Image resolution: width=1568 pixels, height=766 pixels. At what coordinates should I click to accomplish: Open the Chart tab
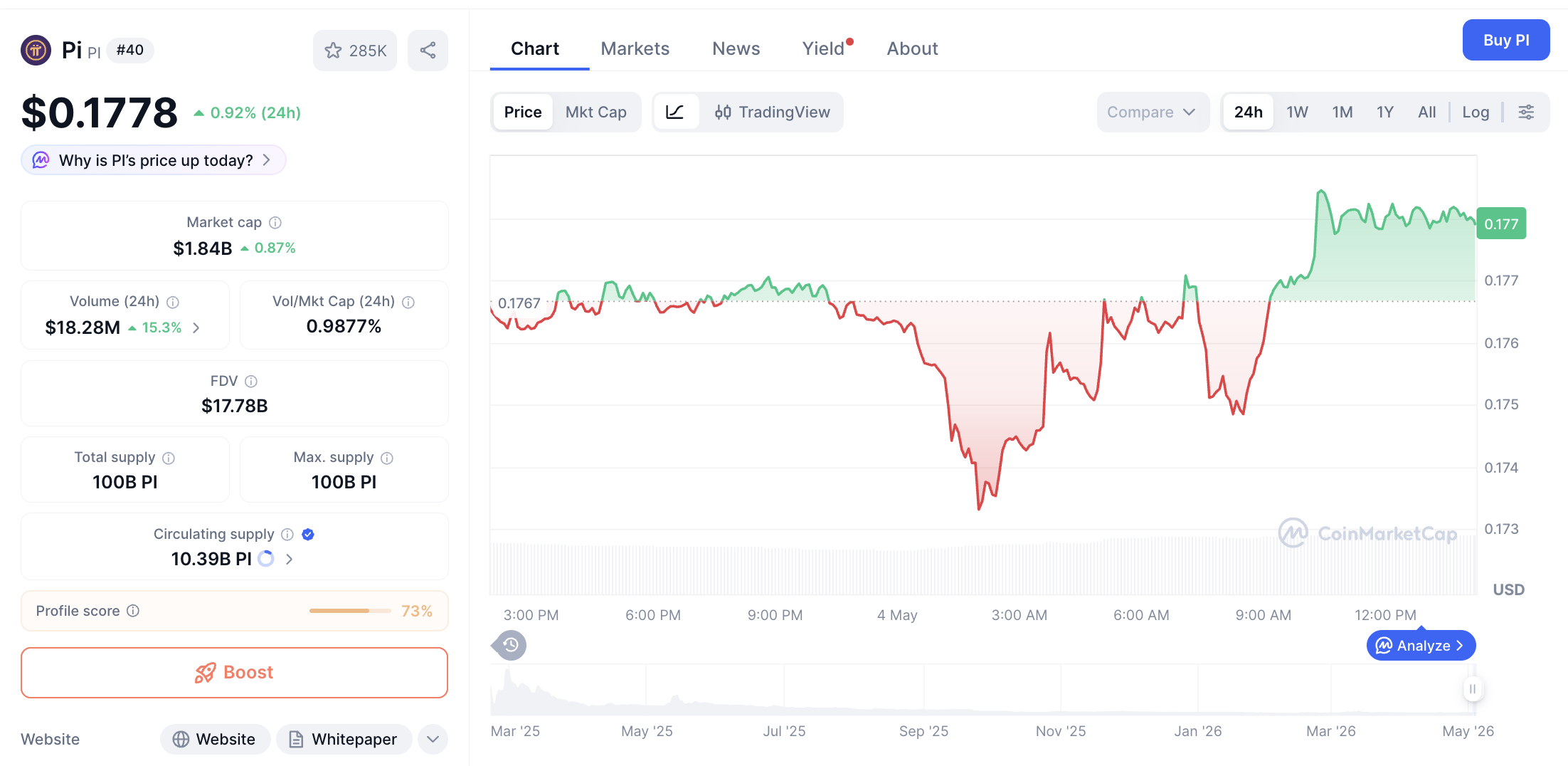tap(535, 48)
